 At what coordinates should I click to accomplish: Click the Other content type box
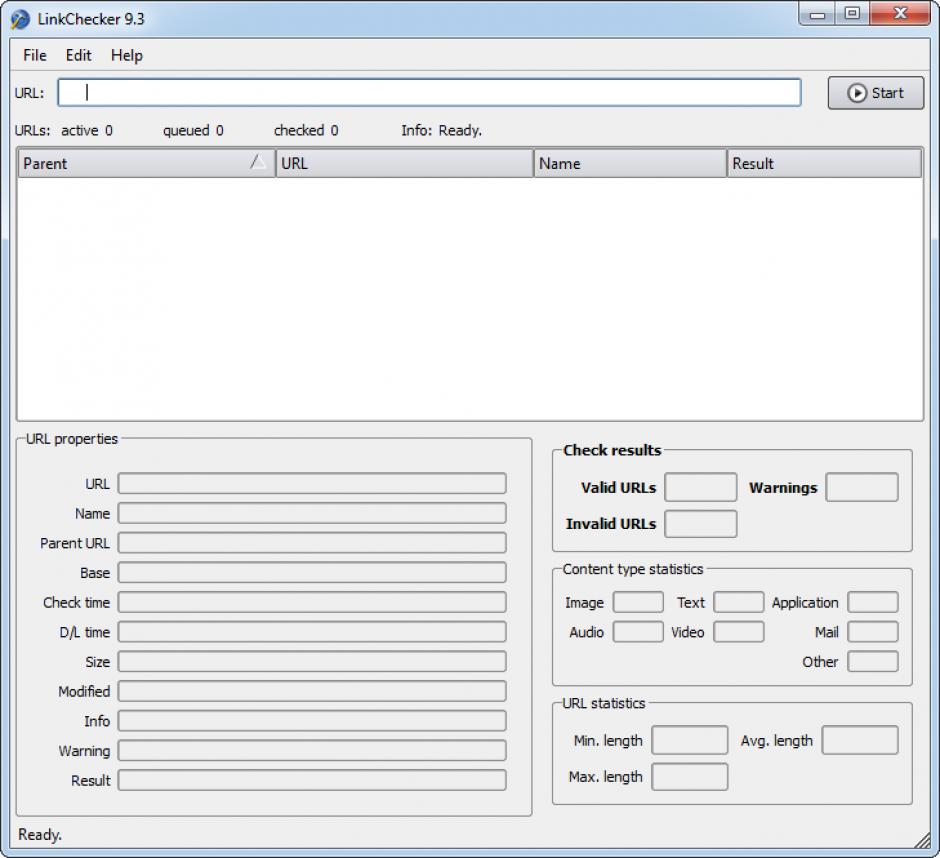[x=873, y=661]
